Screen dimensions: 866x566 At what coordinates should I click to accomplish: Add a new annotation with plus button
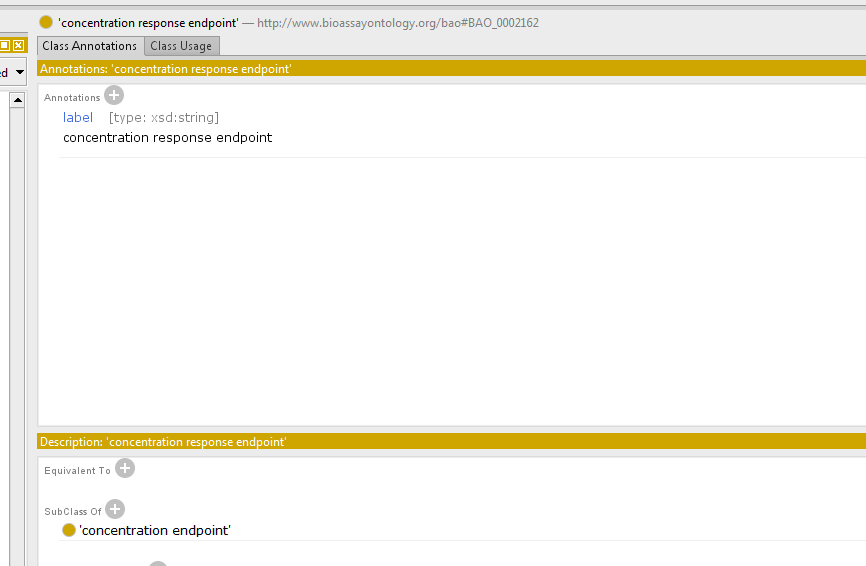coord(114,96)
